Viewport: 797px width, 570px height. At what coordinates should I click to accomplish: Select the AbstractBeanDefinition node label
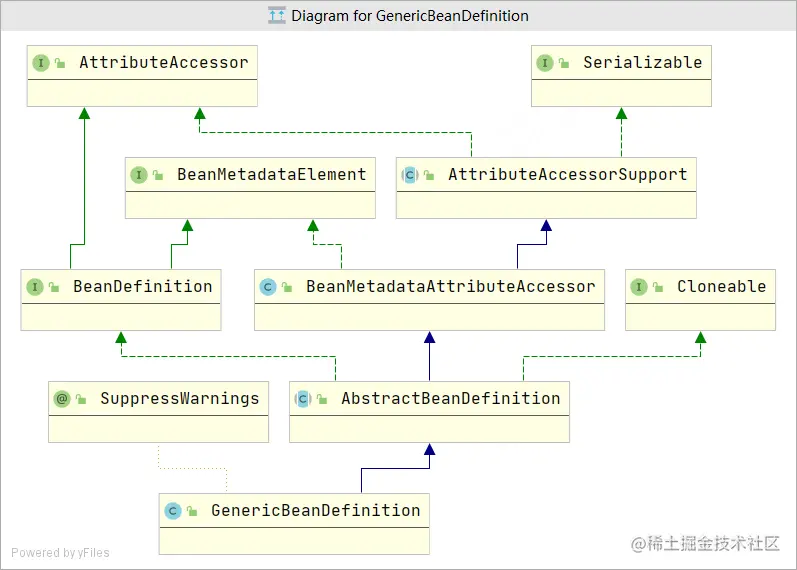point(450,399)
